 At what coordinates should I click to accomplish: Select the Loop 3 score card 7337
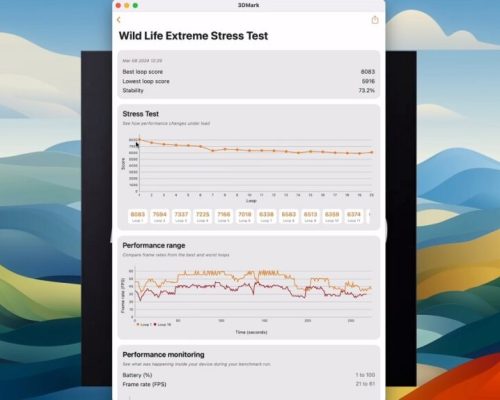pos(181,216)
